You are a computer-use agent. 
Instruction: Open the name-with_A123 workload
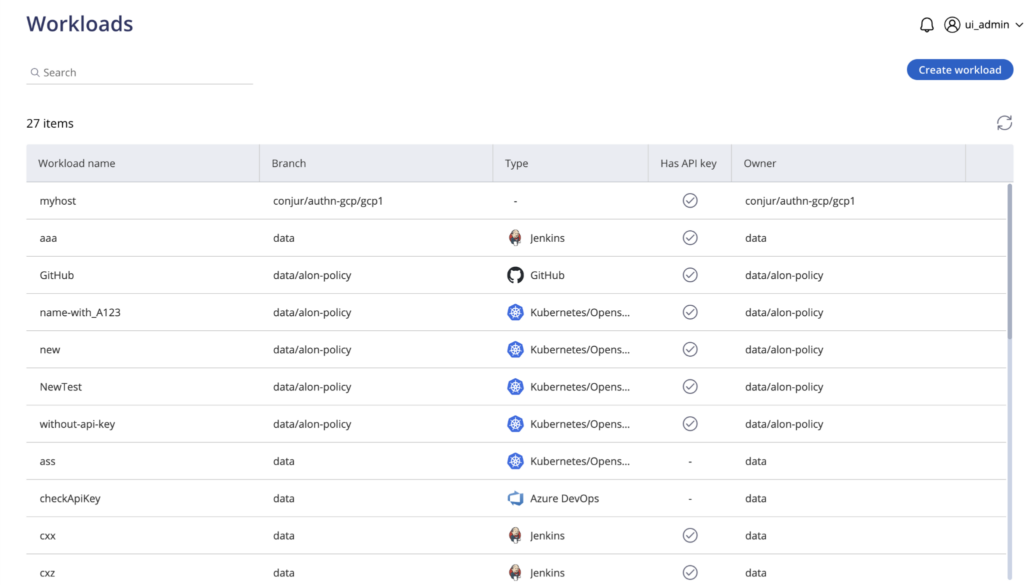coord(80,312)
